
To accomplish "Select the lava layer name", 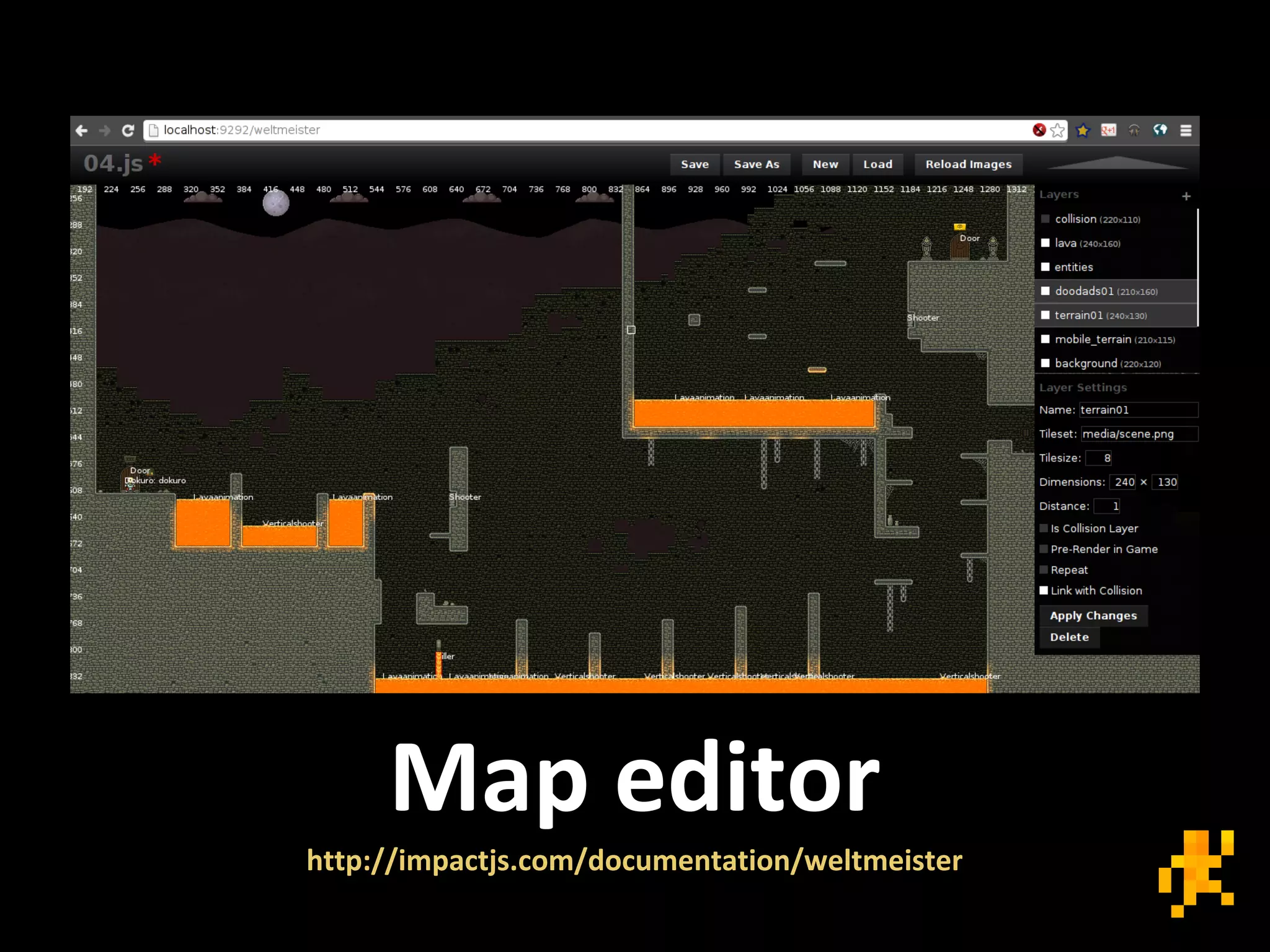I will click(1065, 243).
